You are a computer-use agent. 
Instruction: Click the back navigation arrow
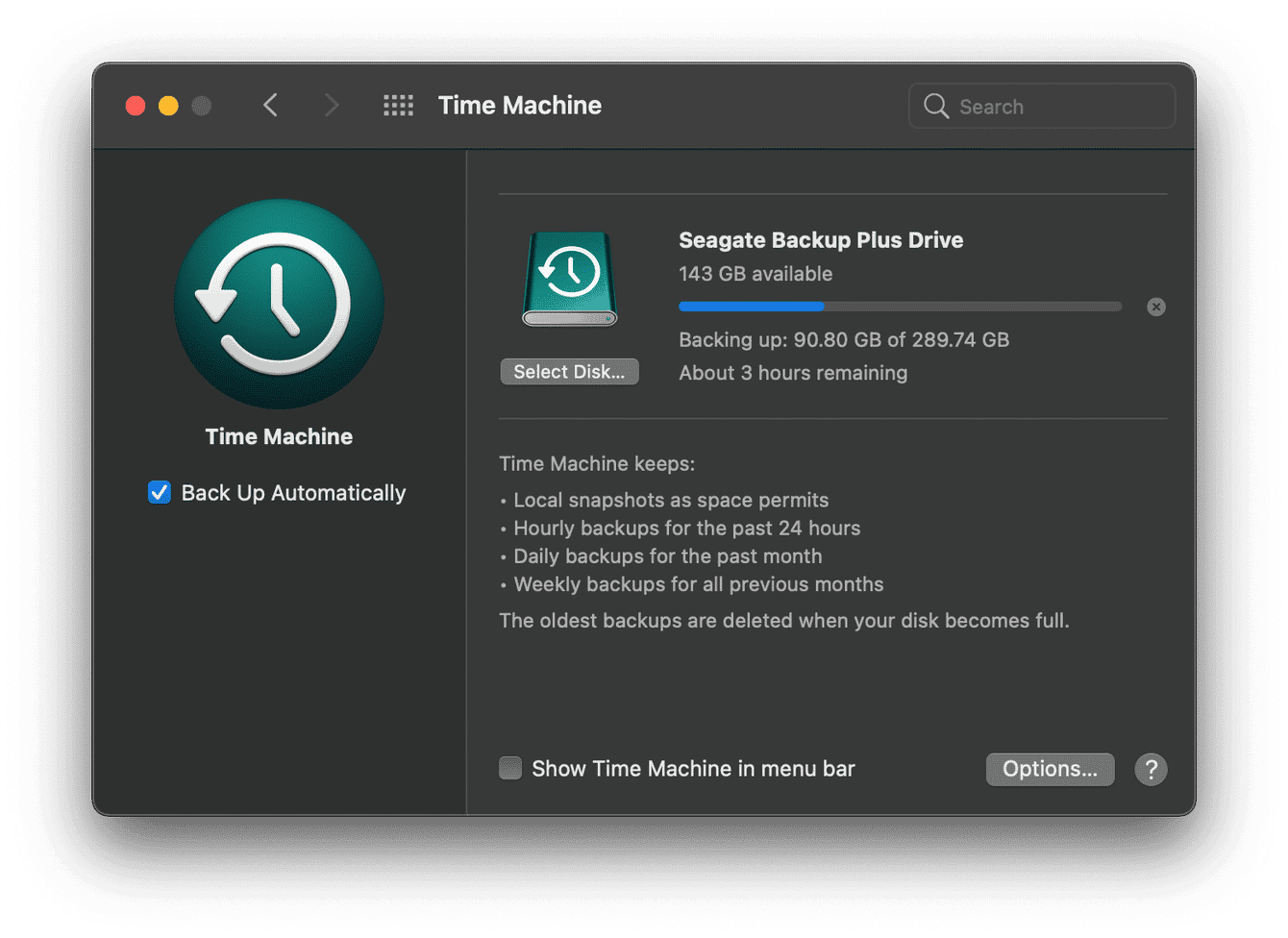click(x=270, y=105)
